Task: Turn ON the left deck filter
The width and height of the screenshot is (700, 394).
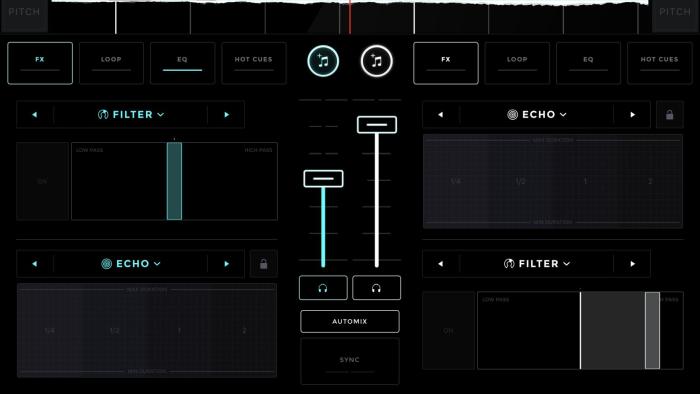Action: click(42, 181)
